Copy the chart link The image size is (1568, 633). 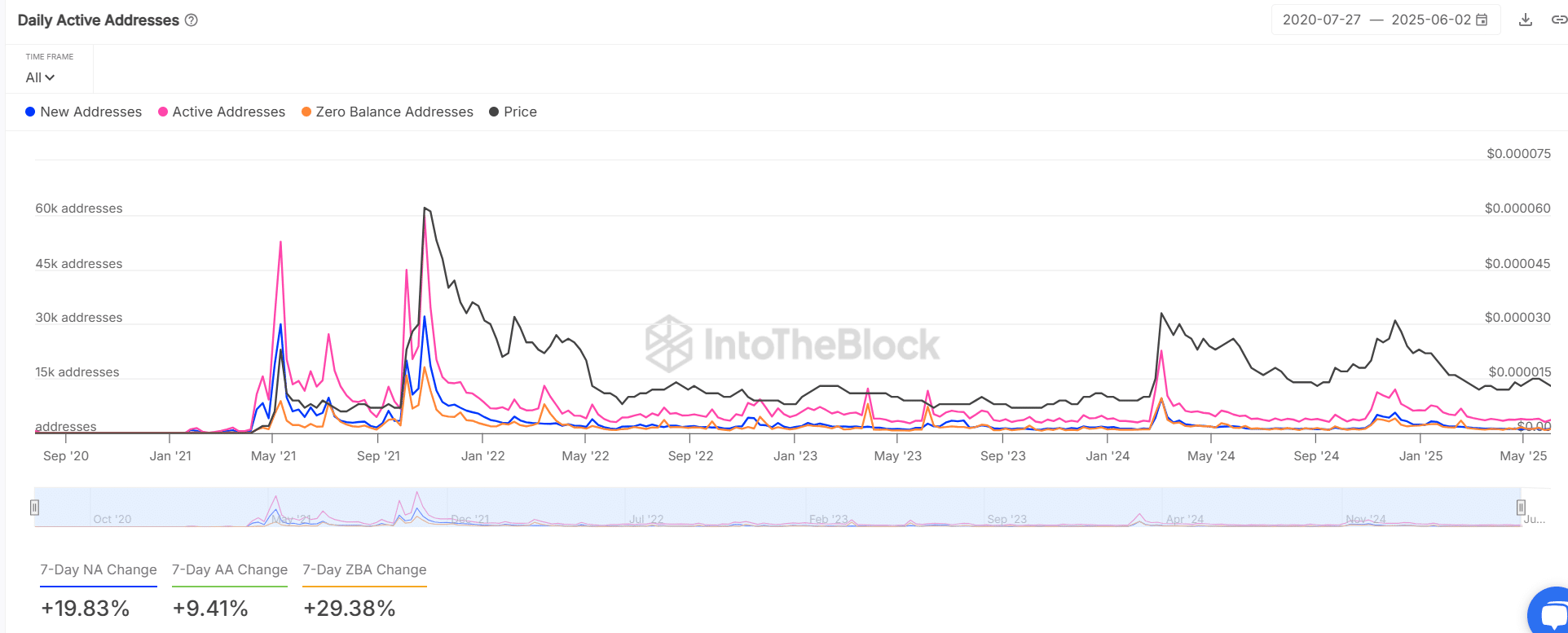(1558, 20)
